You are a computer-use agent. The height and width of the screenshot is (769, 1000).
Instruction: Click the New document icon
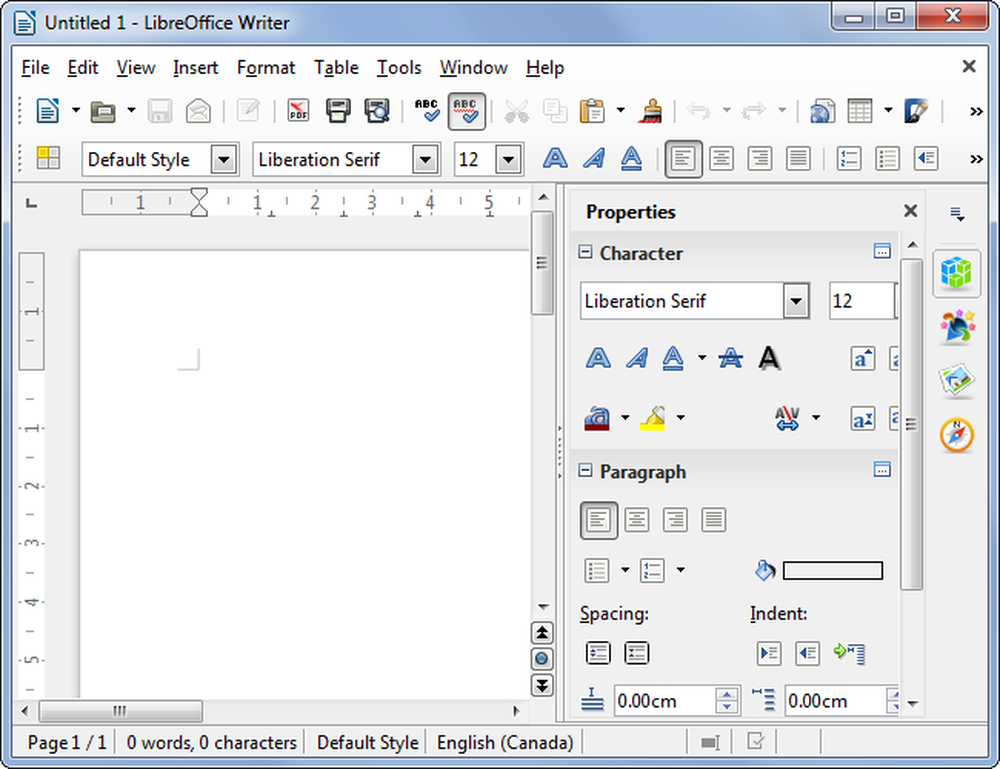[48, 111]
